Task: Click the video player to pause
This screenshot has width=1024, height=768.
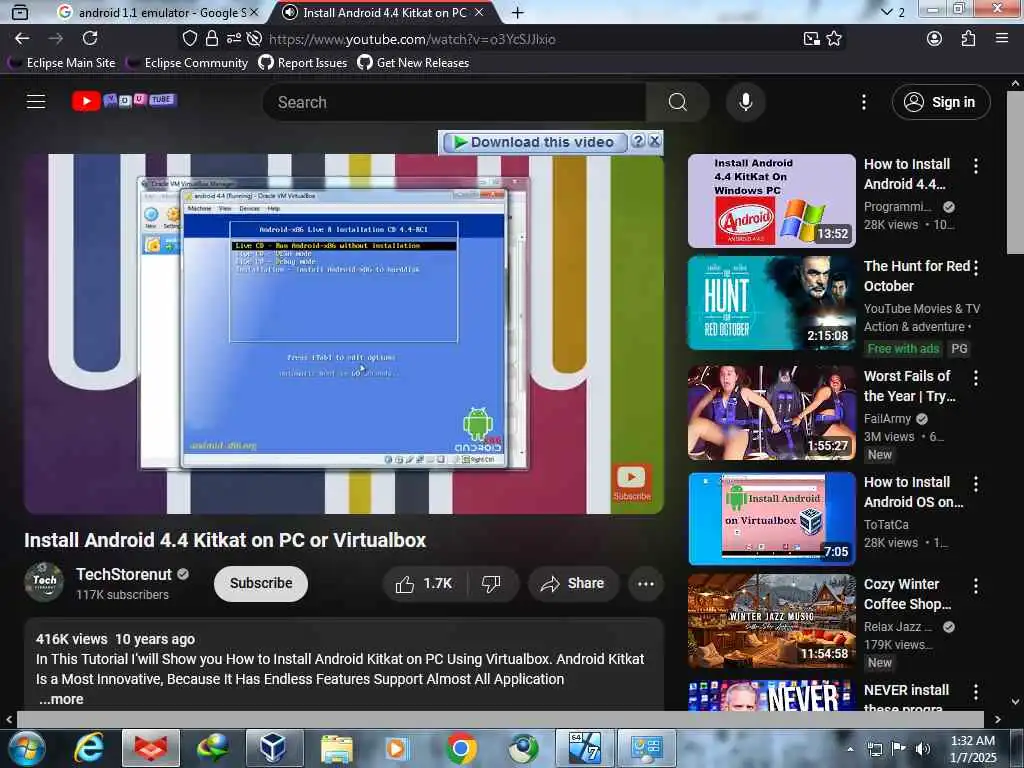Action: click(x=344, y=333)
